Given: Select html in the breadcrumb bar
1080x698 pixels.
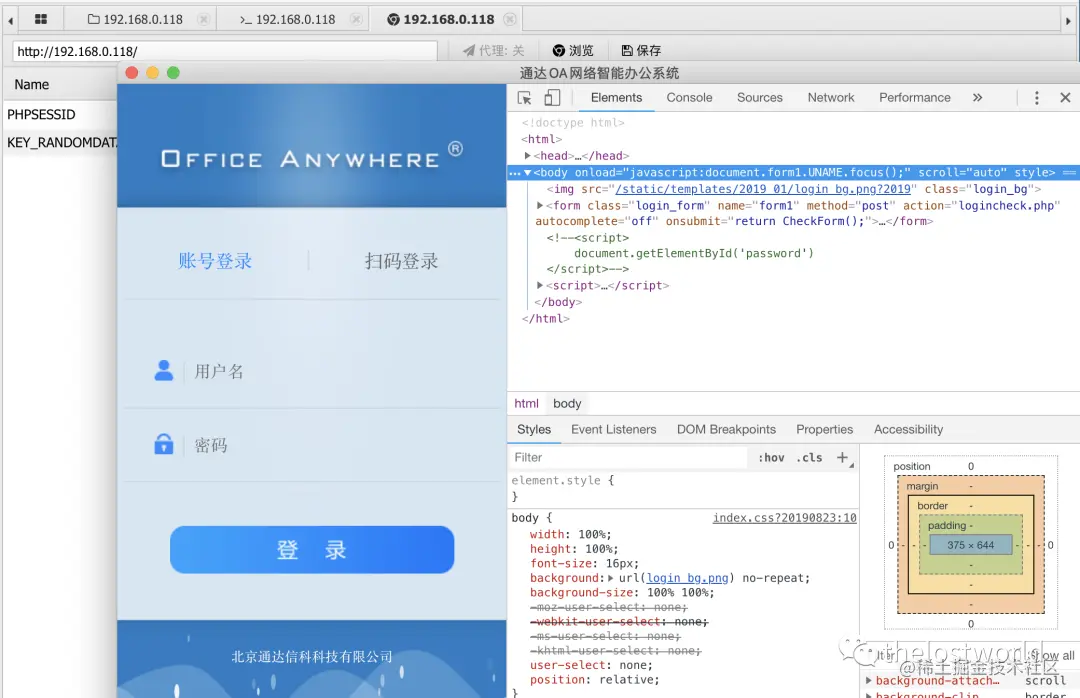Looking at the screenshot, I should [526, 404].
